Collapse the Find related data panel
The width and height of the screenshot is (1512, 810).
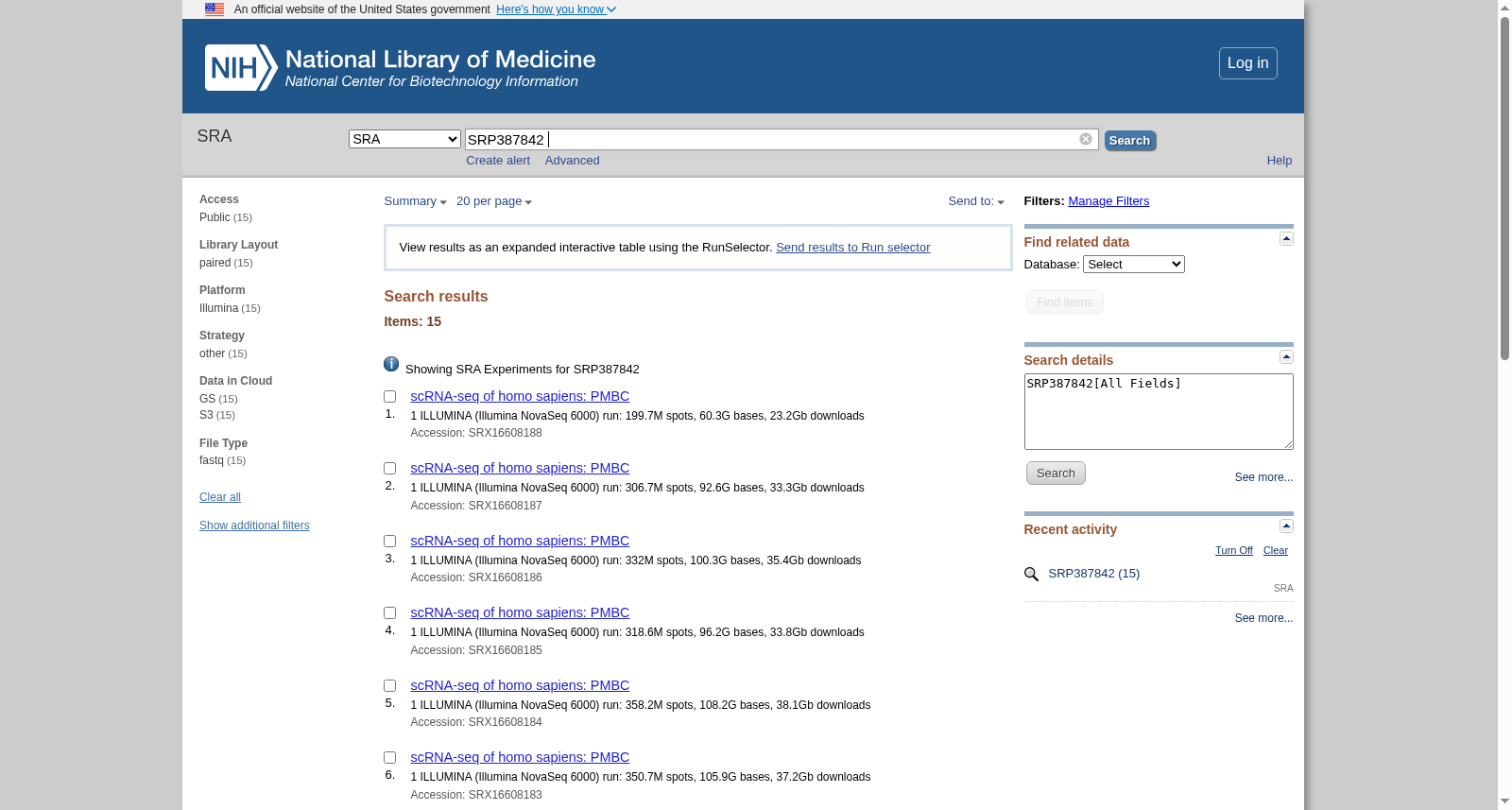point(1286,239)
